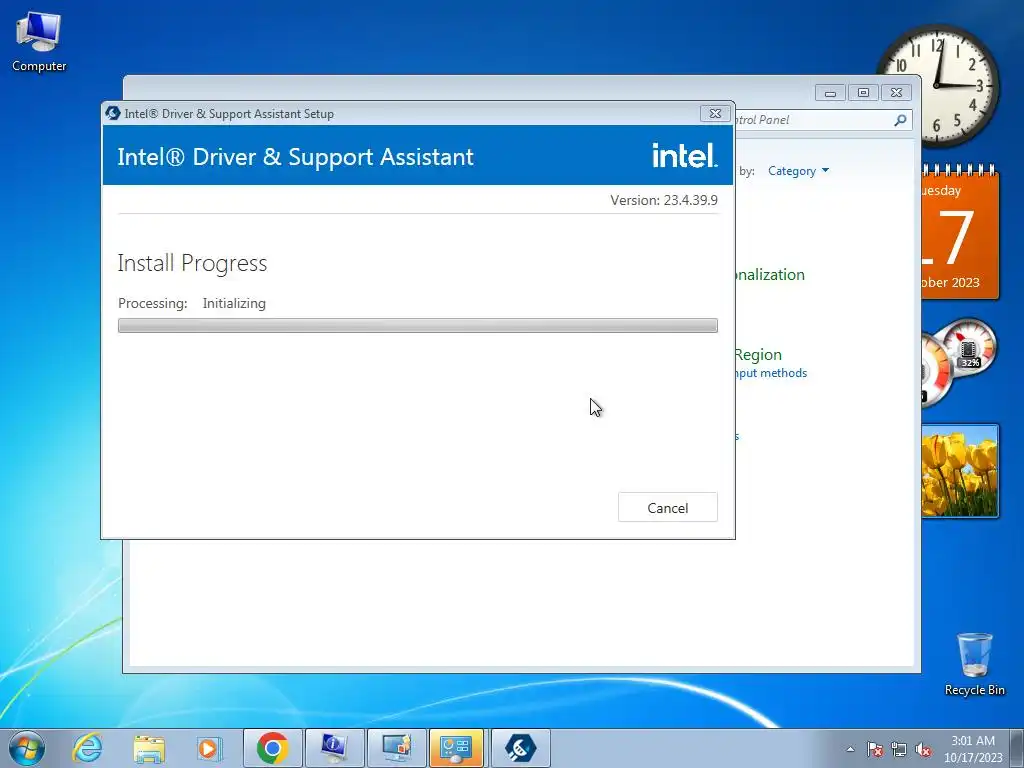Switch to the monitor-with-user taskbar button
1024x768 pixels.
[x=396, y=748]
